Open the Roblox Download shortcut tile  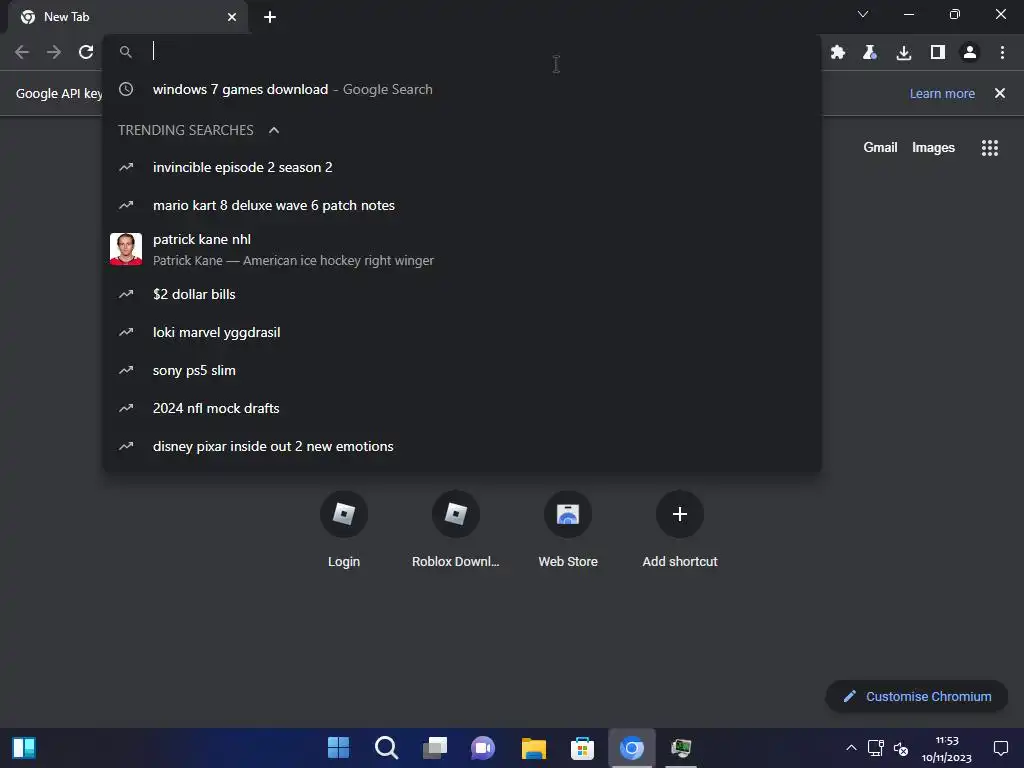coord(456,530)
